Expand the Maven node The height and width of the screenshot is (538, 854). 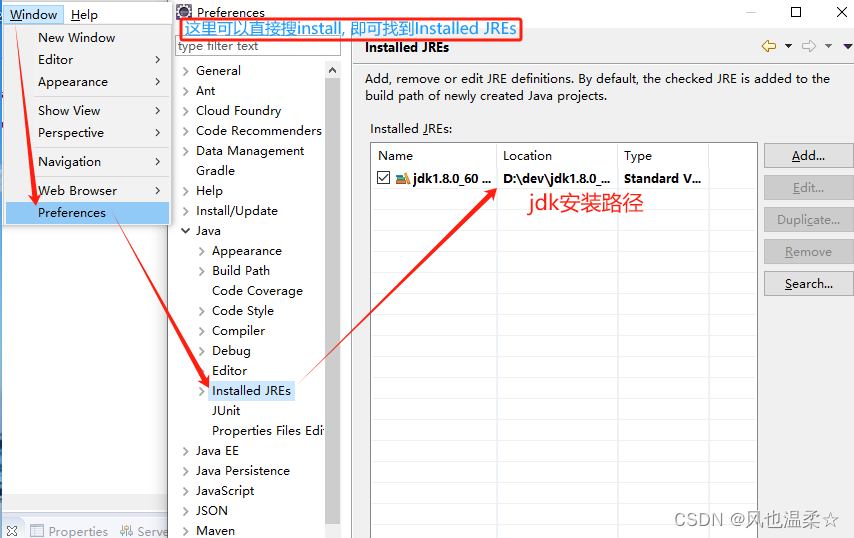186,531
